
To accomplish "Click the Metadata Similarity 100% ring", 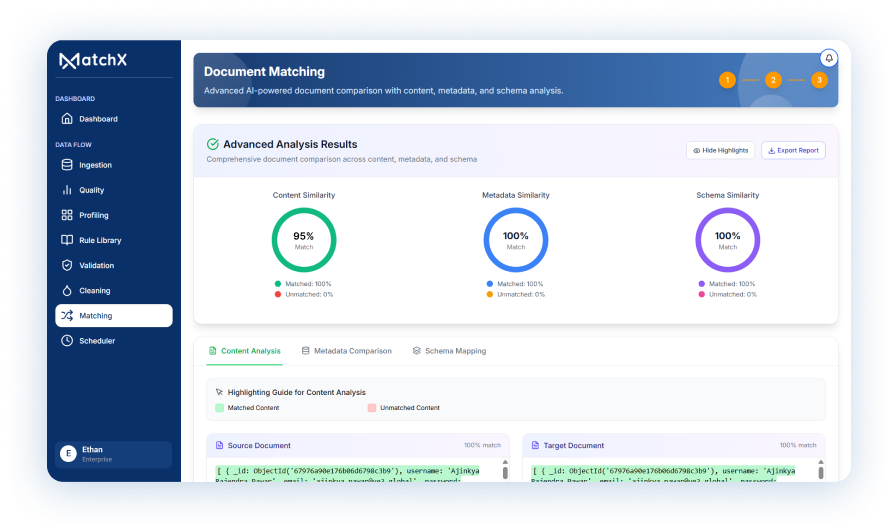I will click(516, 240).
